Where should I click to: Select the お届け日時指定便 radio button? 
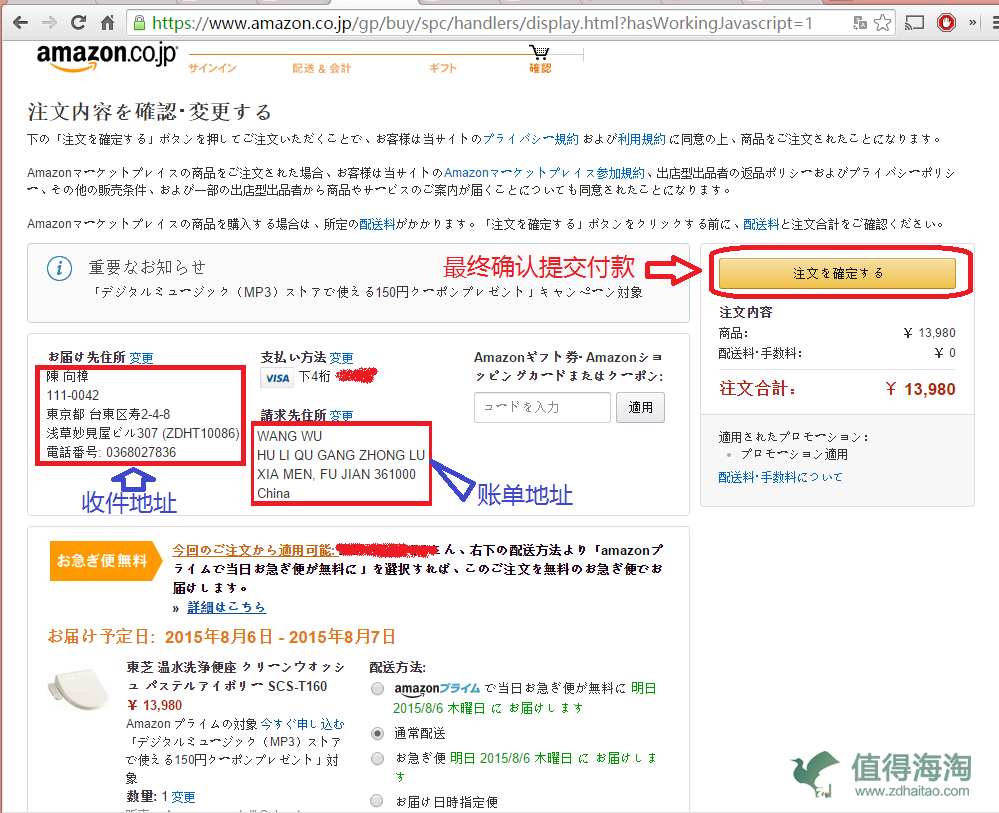(378, 801)
